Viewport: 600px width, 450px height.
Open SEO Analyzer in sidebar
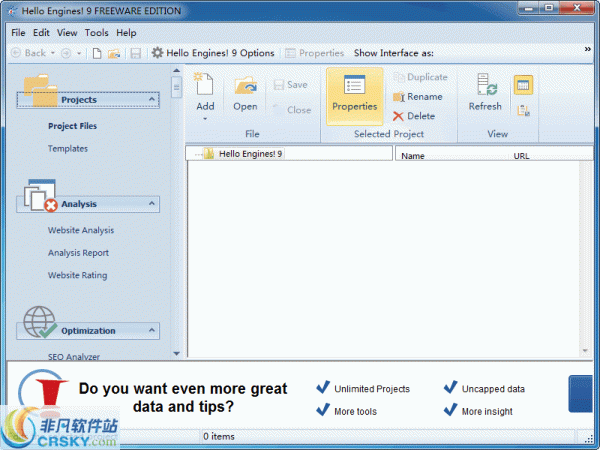tap(73, 357)
